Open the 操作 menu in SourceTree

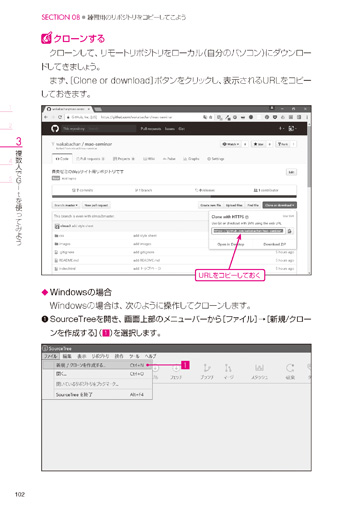pyautogui.click(x=119, y=356)
